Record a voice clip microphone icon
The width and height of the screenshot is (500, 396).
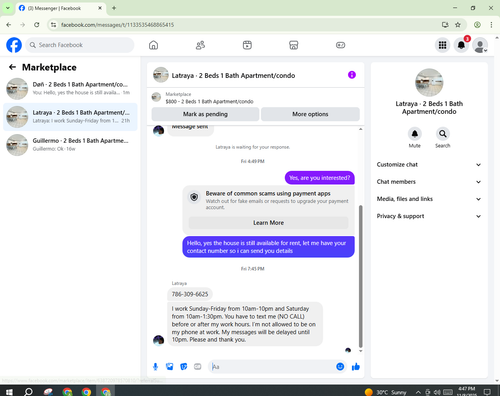[155, 367]
